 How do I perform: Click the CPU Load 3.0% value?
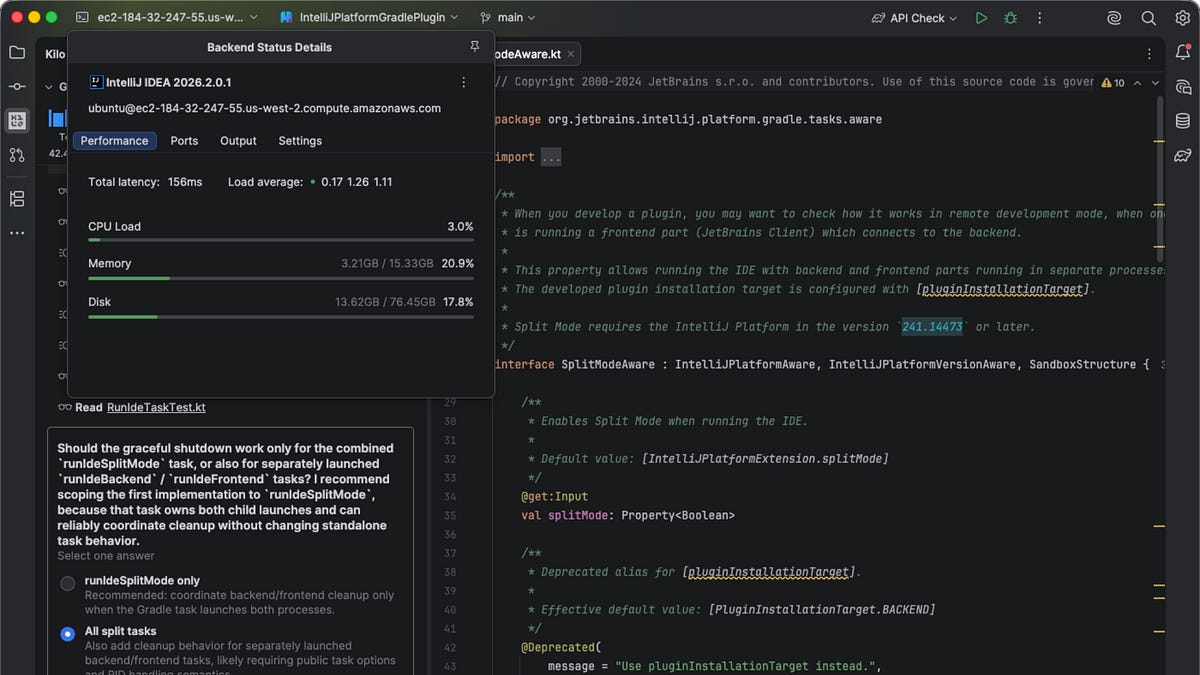click(x=460, y=226)
